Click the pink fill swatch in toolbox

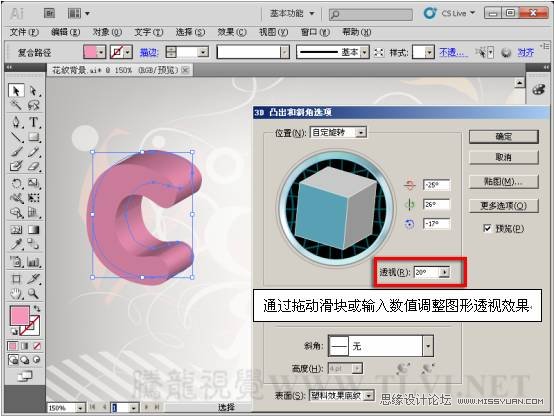pos(19,316)
